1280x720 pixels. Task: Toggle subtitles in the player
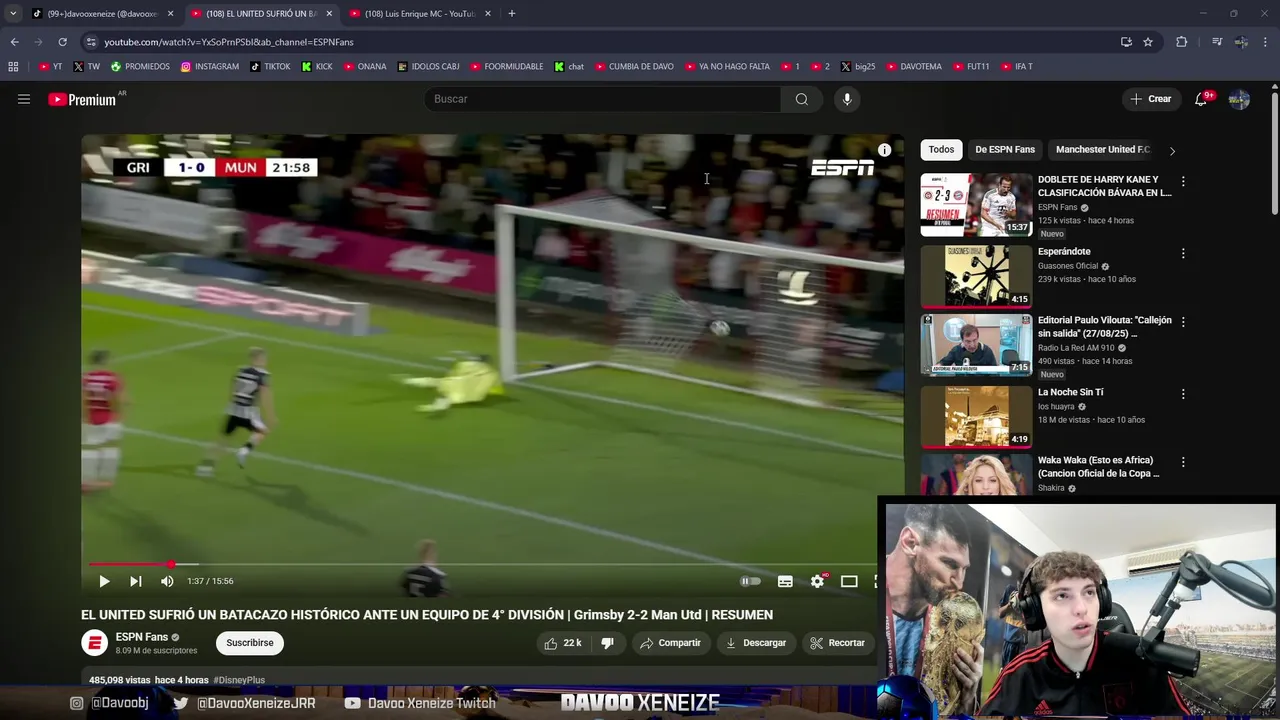pos(785,581)
